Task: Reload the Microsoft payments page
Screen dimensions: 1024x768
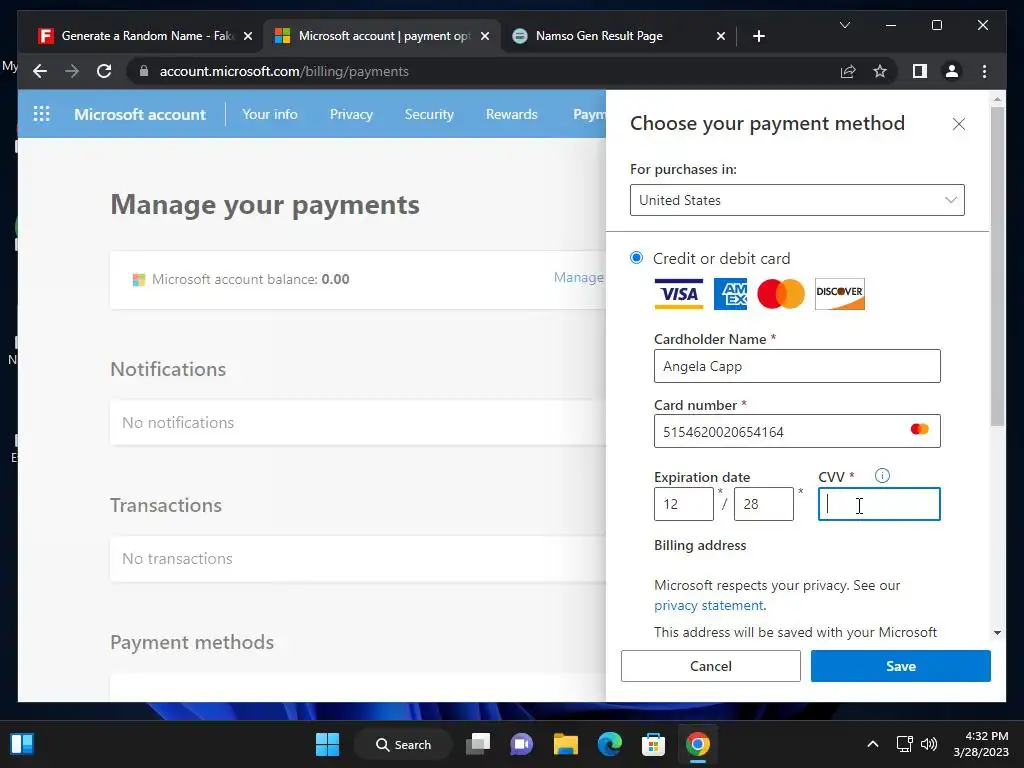Action: [104, 71]
